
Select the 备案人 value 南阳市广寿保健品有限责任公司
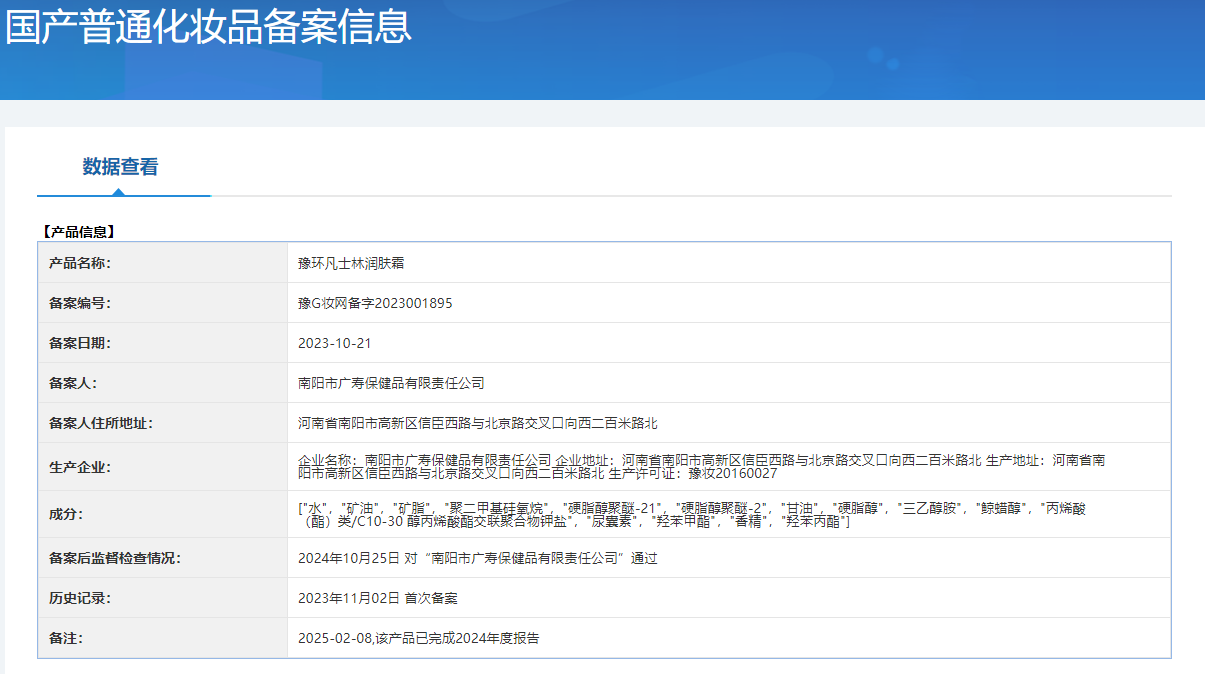391,383
